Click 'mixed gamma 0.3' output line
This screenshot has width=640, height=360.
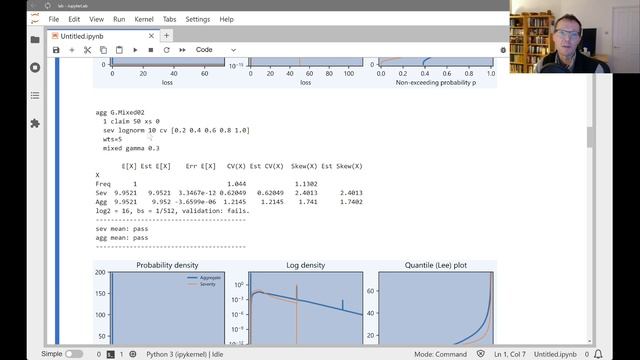pyautogui.click(x=131, y=148)
